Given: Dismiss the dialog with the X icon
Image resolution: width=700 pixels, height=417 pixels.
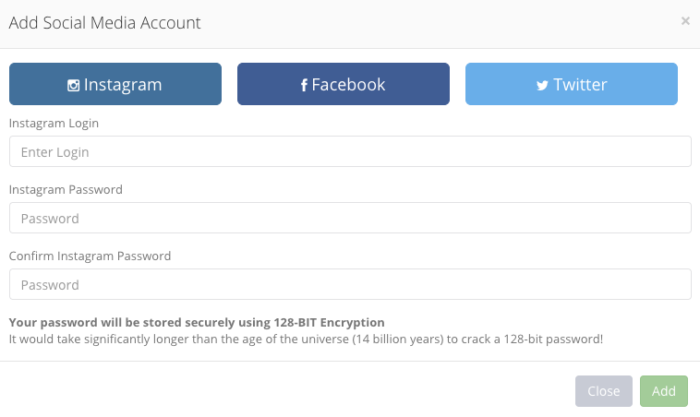Looking at the screenshot, I should click(685, 21).
